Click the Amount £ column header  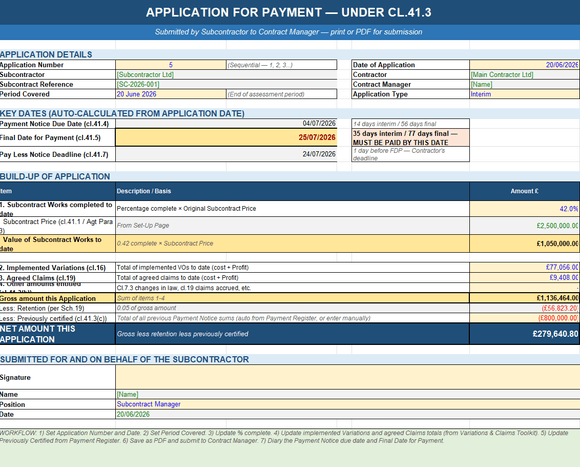click(x=525, y=191)
